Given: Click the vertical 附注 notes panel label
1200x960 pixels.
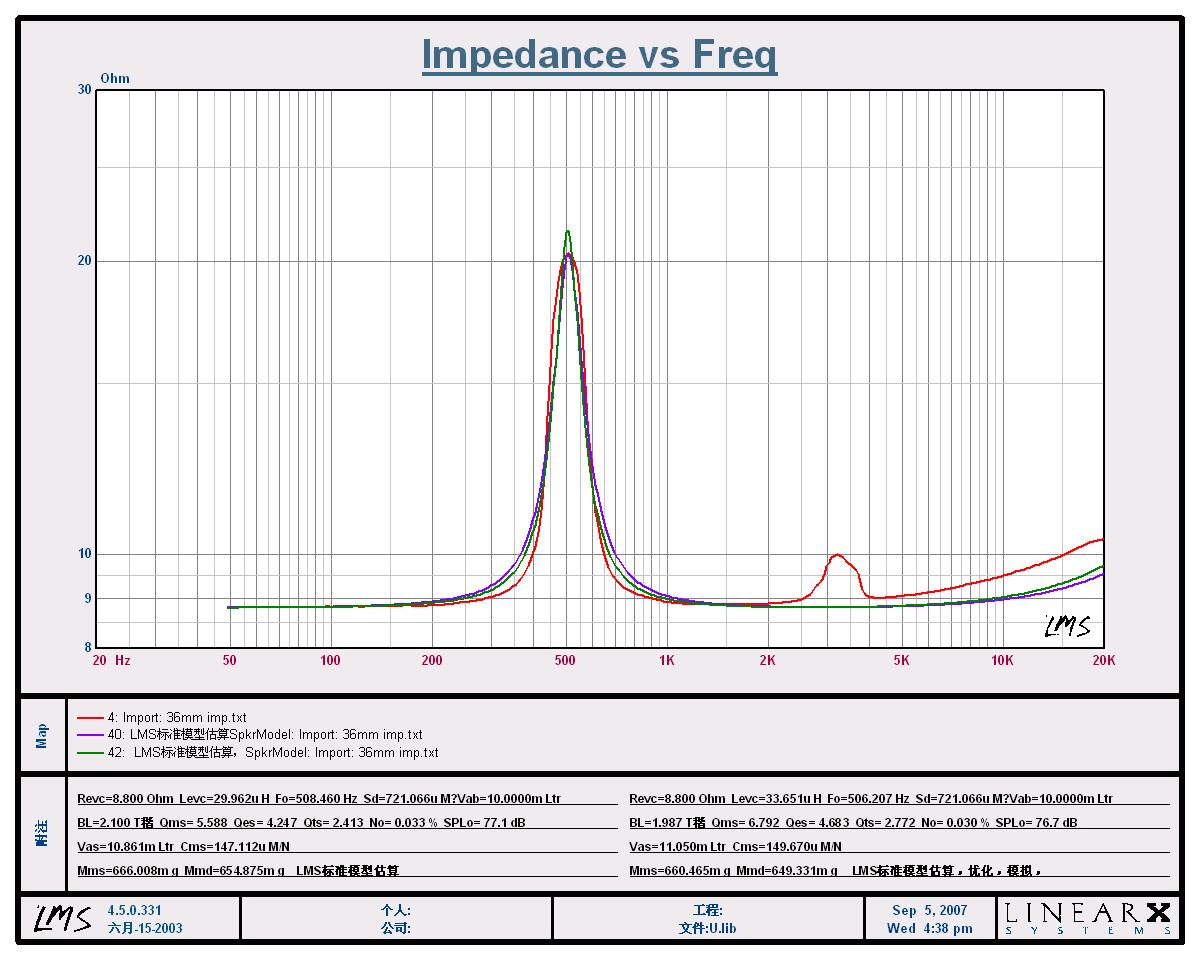Looking at the screenshot, I should pos(42,834).
